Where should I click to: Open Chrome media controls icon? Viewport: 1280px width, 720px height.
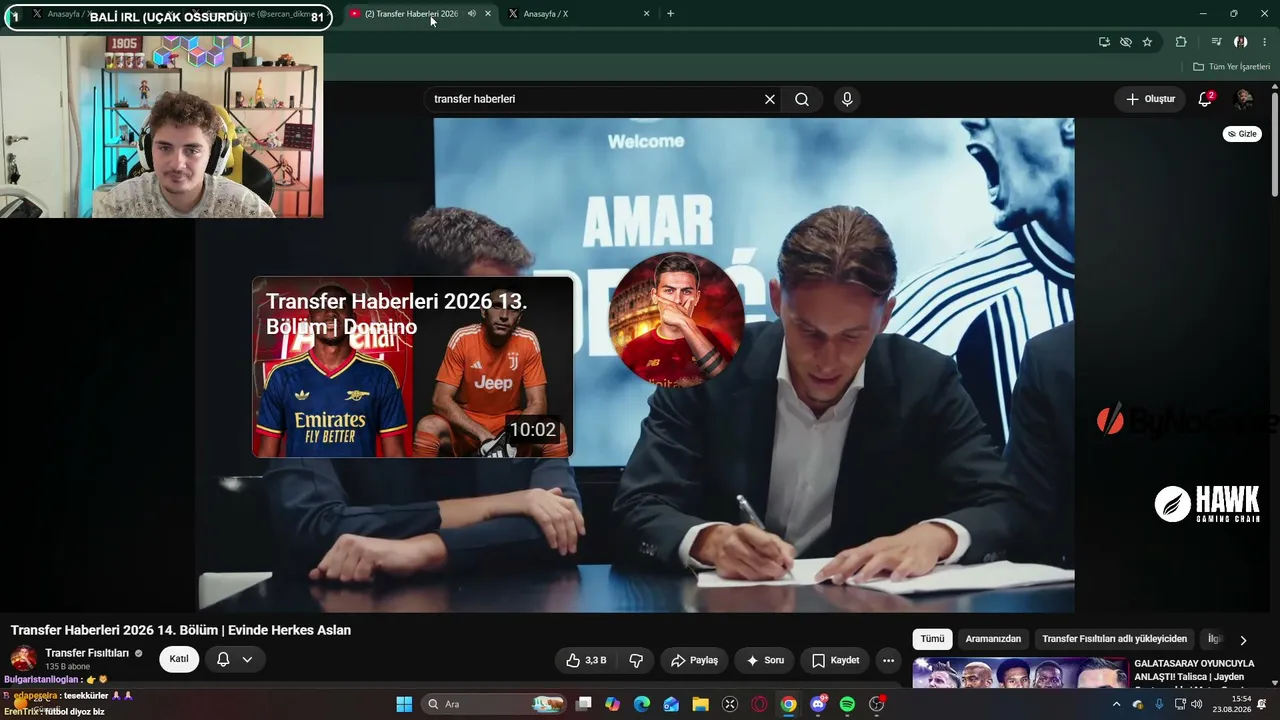click(1216, 42)
